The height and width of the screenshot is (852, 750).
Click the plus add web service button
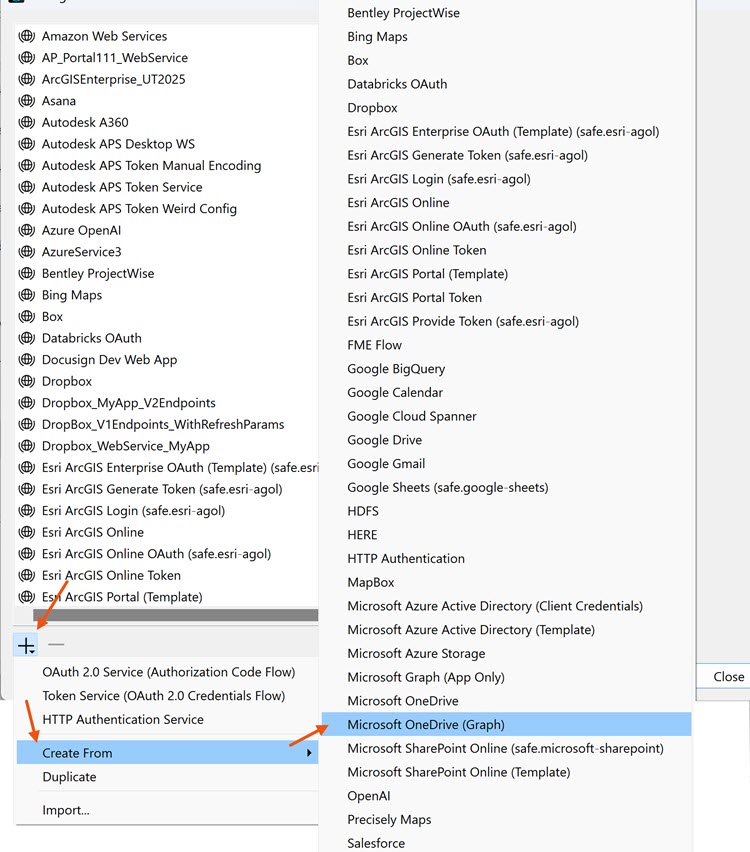coord(26,646)
